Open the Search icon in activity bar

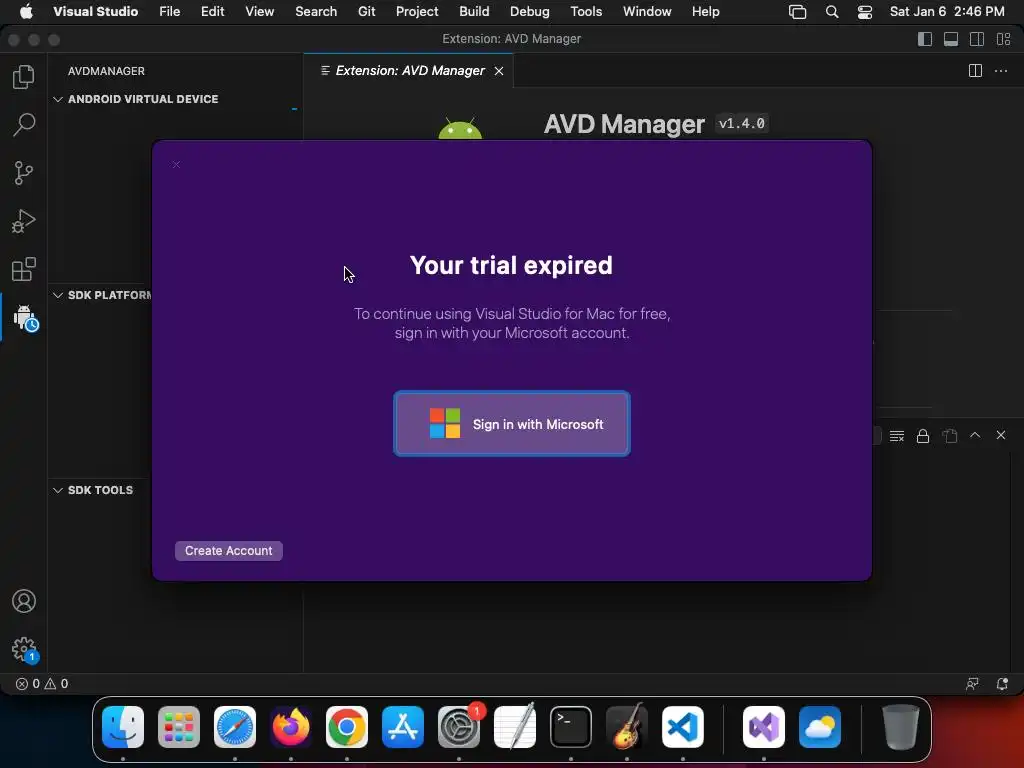coord(24,124)
